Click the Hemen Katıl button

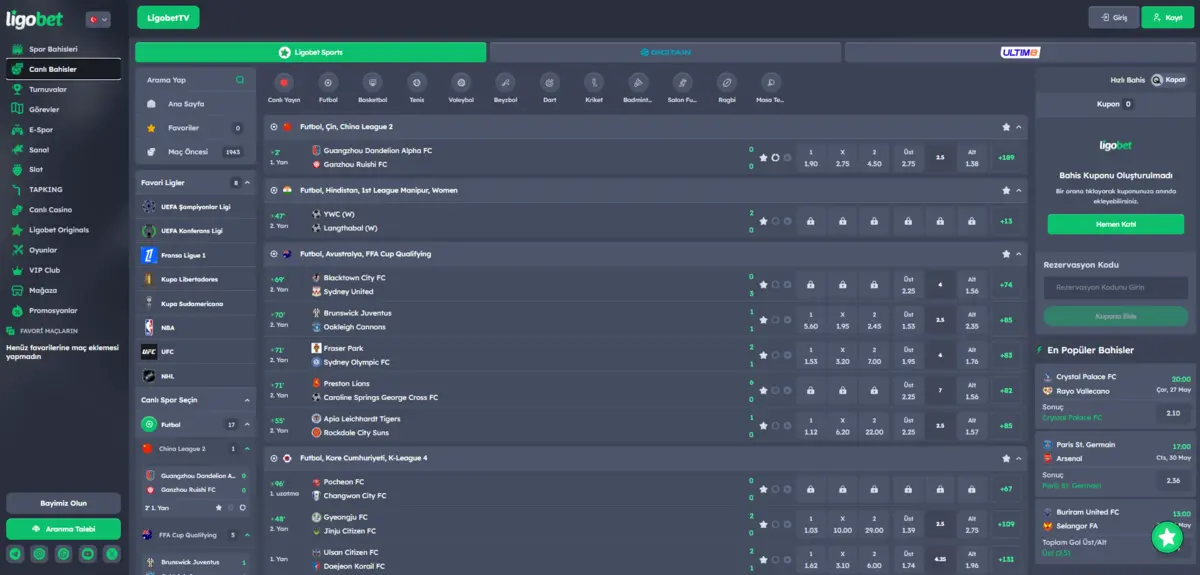pyautogui.click(x=1115, y=224)
